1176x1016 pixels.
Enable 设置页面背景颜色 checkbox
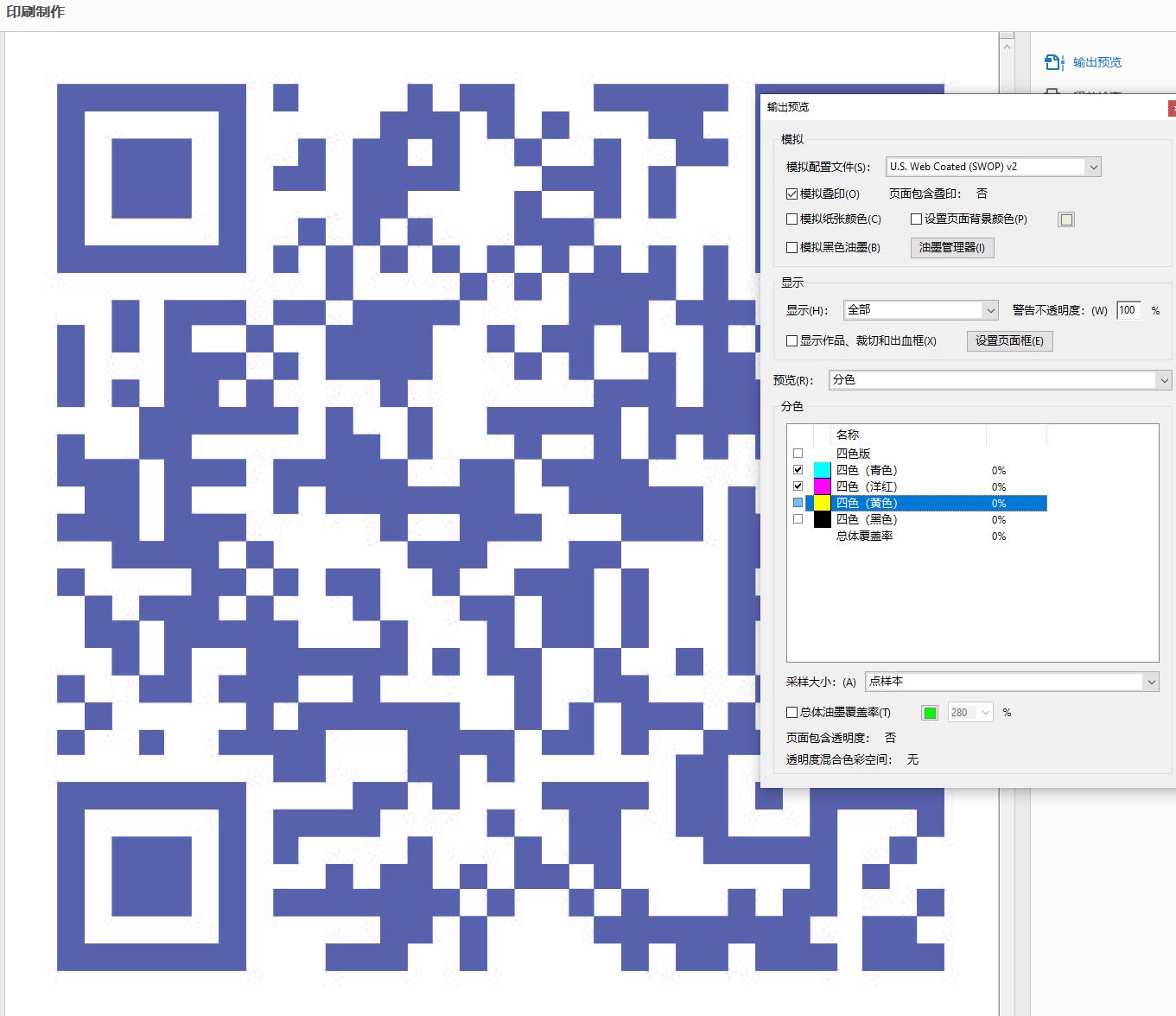[916, 219]
